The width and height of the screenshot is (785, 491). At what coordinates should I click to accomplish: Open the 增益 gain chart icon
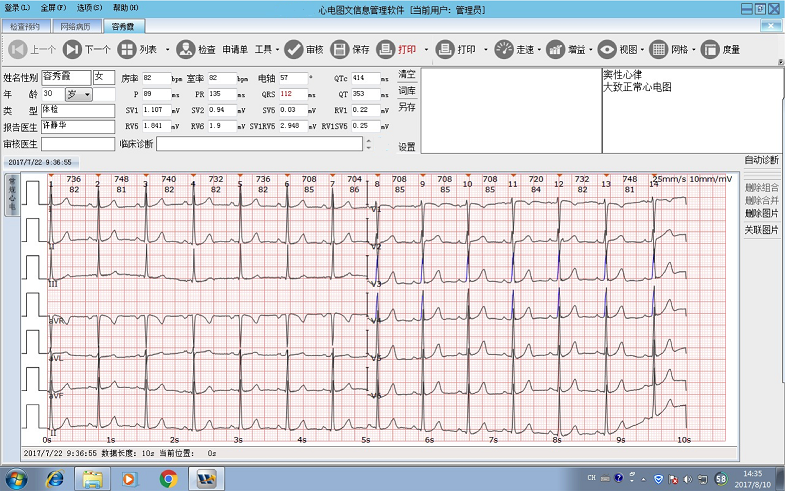pyautogui.click(x=555, y=49)
